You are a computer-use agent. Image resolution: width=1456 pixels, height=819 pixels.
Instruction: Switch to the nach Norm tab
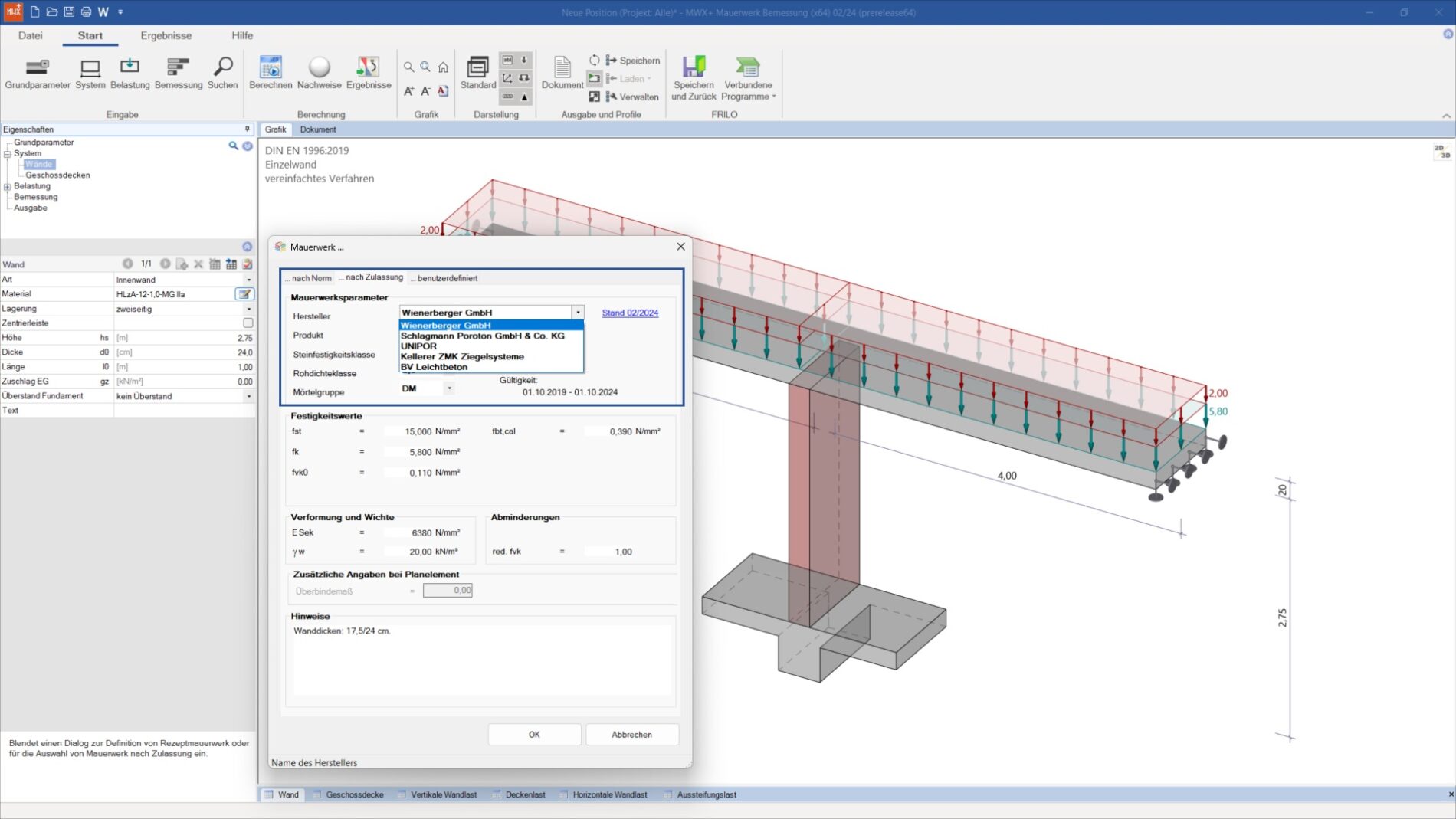(x=310, y=278)
